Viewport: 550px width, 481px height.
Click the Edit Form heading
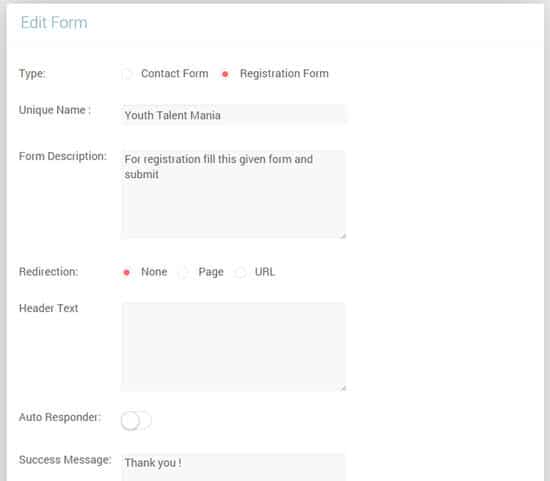coord(54,23)
